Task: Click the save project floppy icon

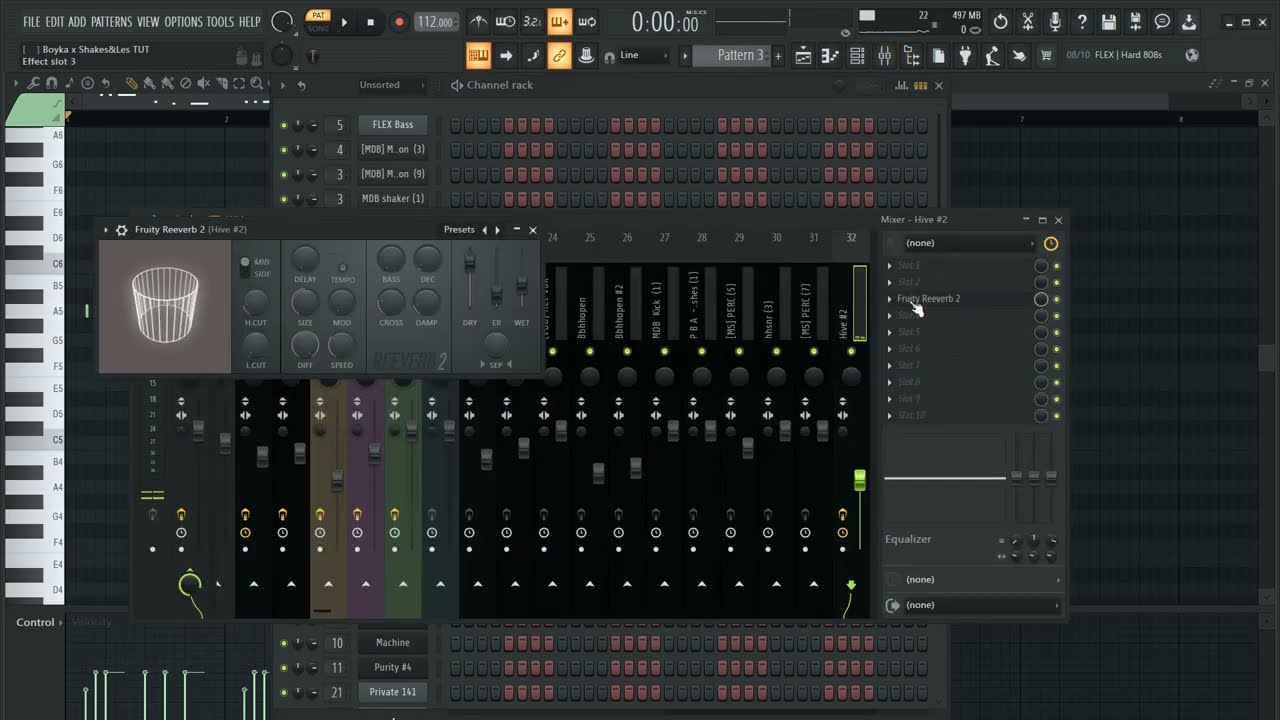Action: (x=1108, y=22)
